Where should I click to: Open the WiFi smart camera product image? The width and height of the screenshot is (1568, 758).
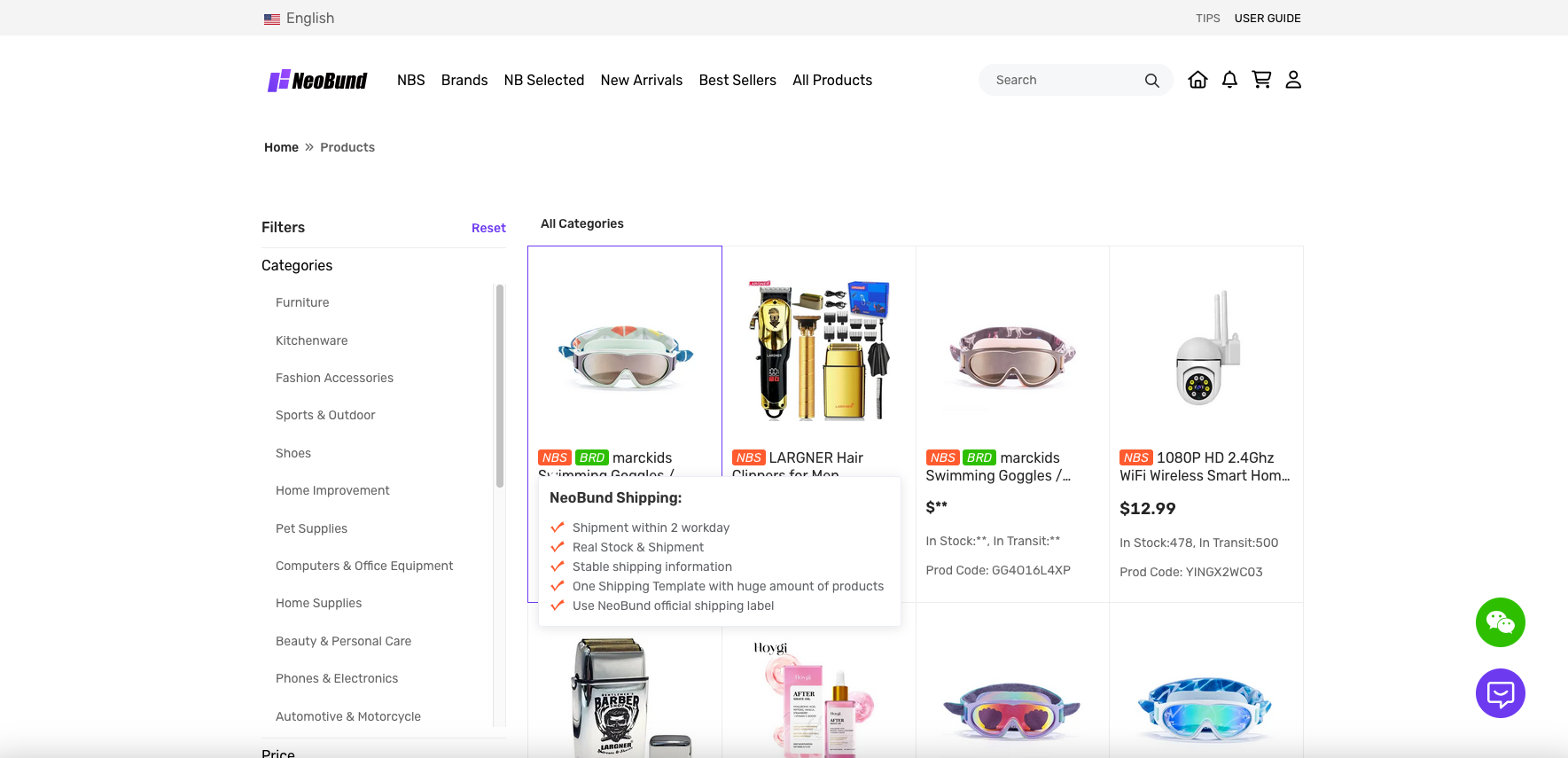pyautogui.click(x=1206, y=348)
